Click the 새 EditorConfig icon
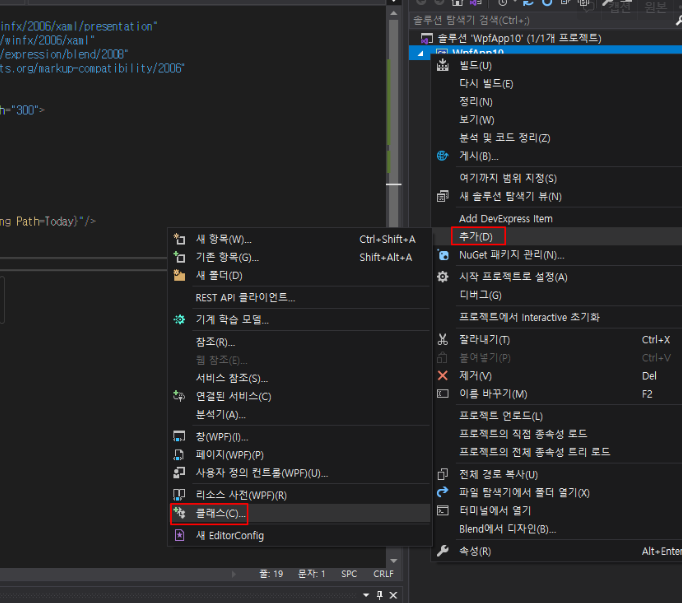 coord(179,535)
